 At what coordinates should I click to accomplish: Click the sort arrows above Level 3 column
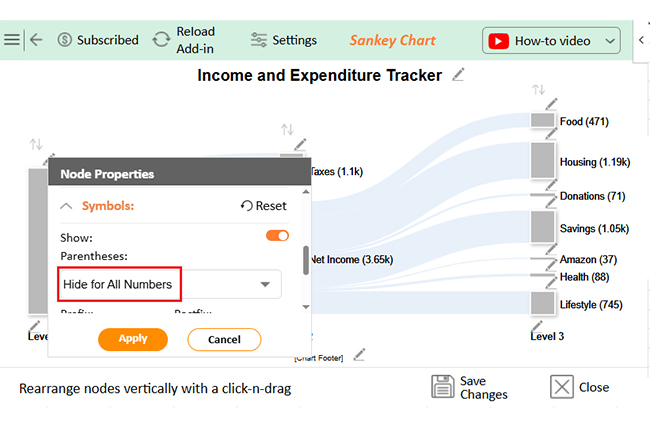coord(538,89)
